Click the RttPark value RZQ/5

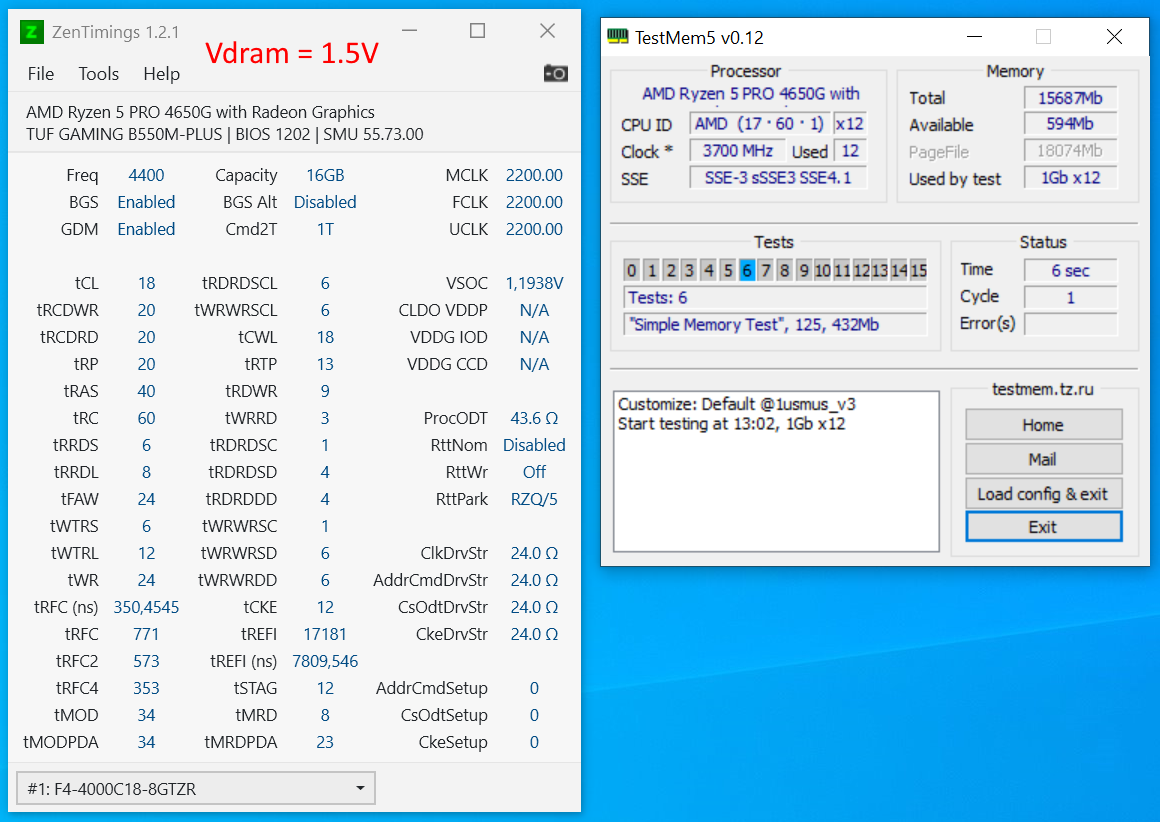[534, 499]
